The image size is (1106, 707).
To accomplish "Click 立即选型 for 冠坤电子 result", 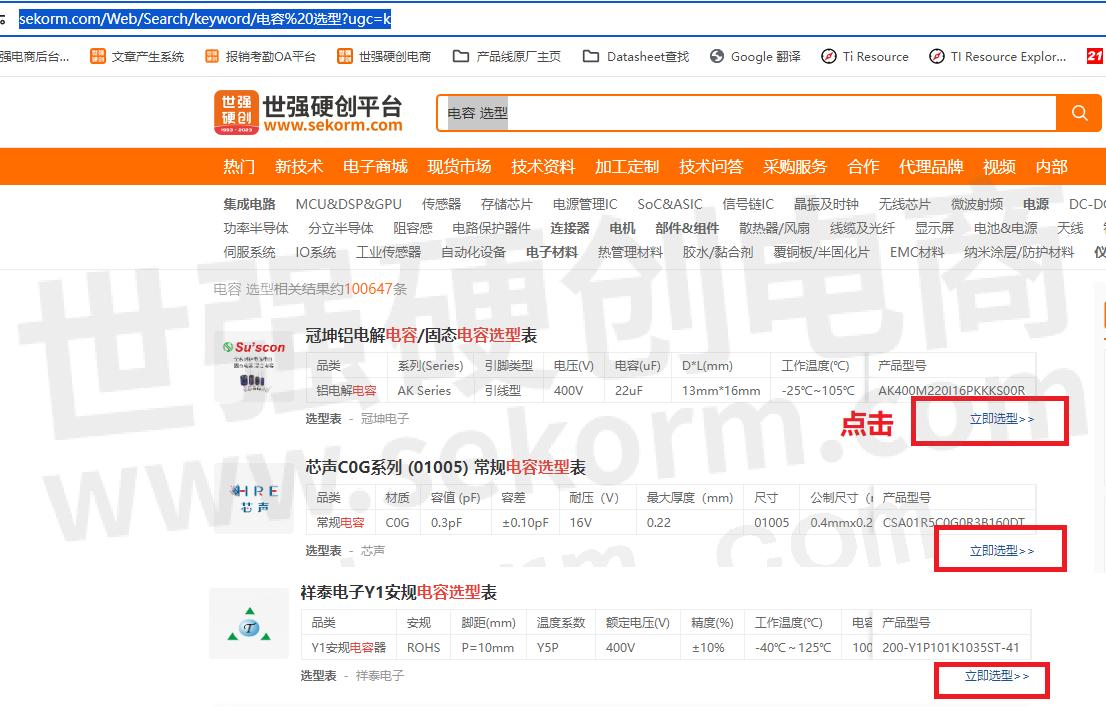I will click(1002, 419).
